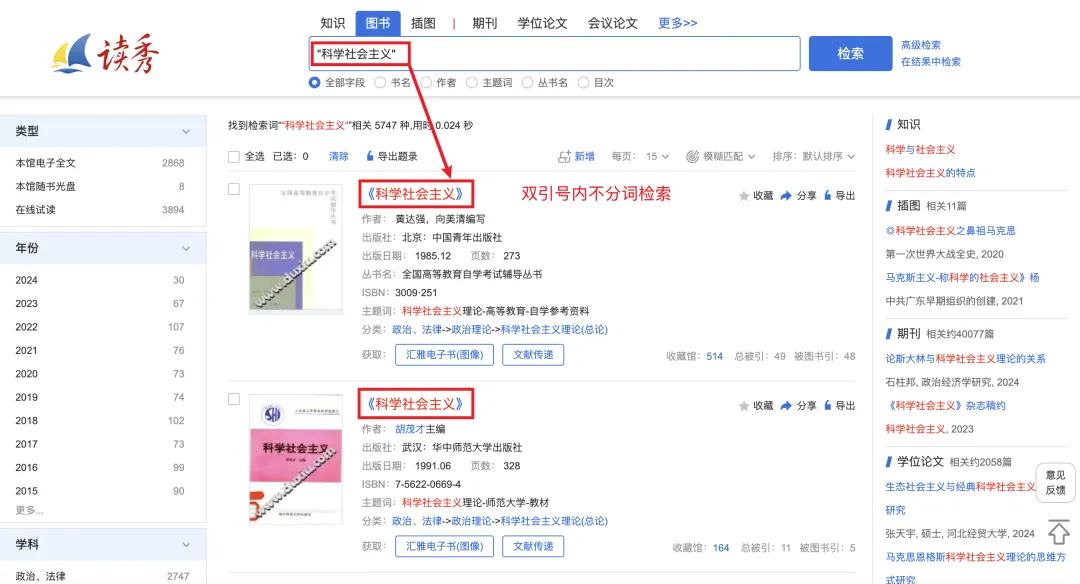This screenshot has width=1080, height=584.
Task: Click 汇雅电子书(图像) button for 1985 book
Action: [444, 355]
